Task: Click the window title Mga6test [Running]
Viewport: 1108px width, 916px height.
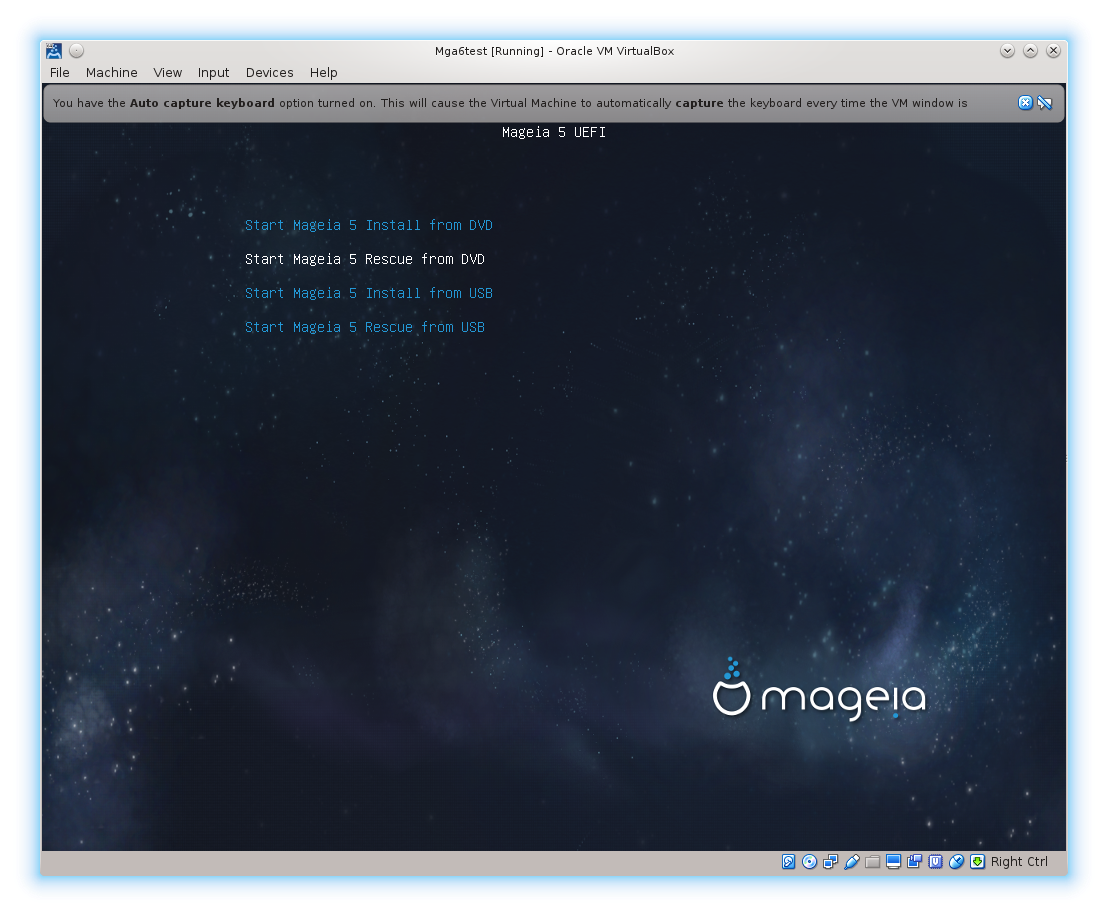Action: pos(489,51)
